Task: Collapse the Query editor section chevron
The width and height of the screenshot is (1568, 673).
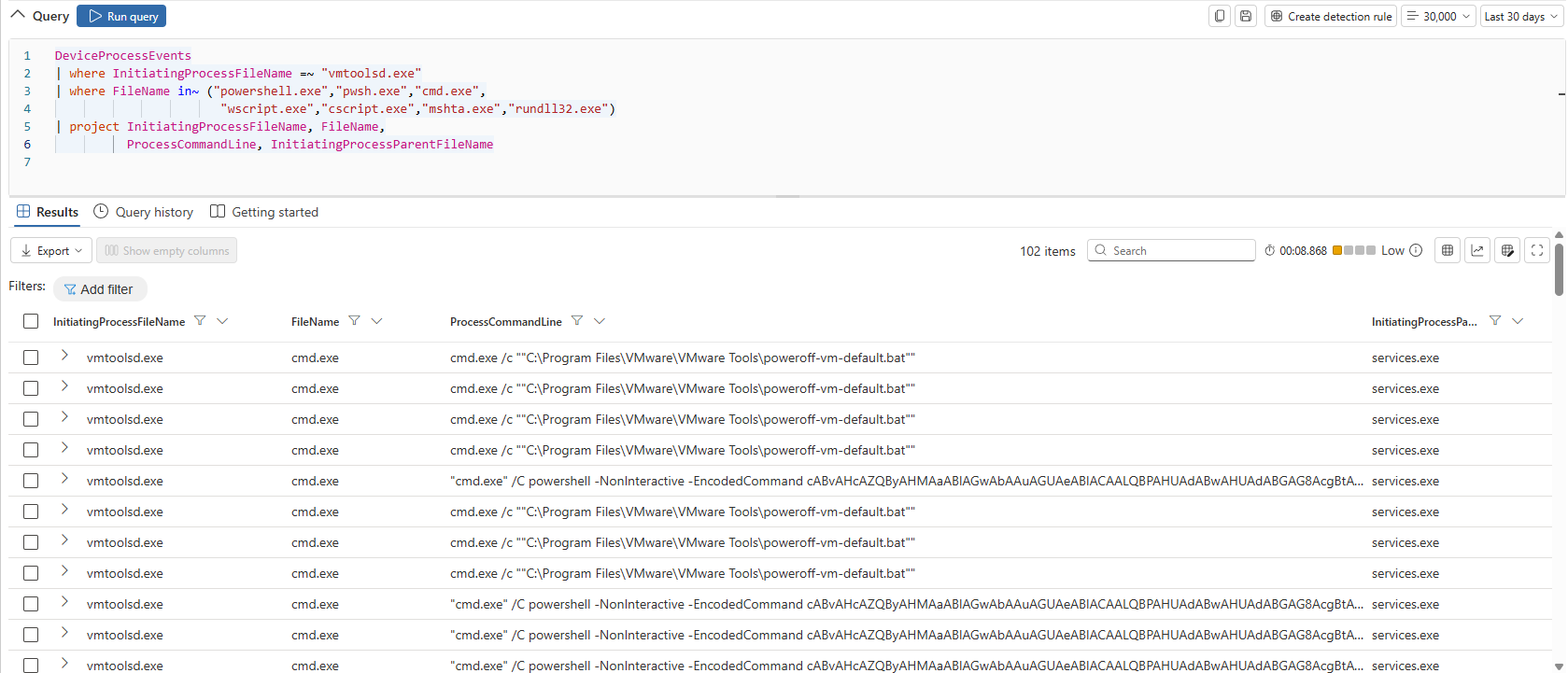Action: tap(18, 15)
